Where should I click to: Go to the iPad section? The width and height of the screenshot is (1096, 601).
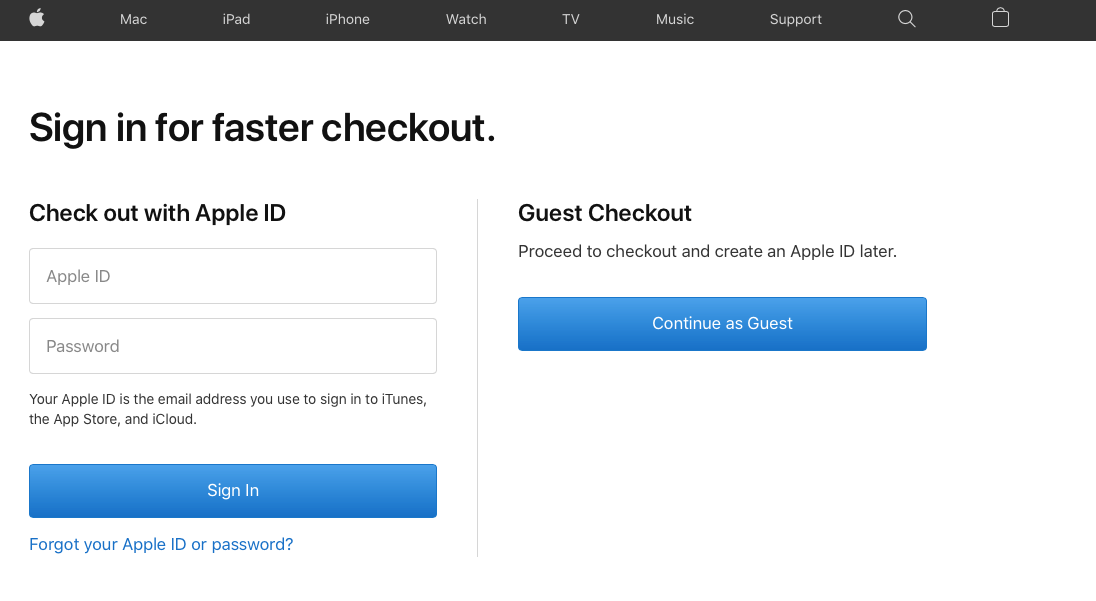pos(236,20)
